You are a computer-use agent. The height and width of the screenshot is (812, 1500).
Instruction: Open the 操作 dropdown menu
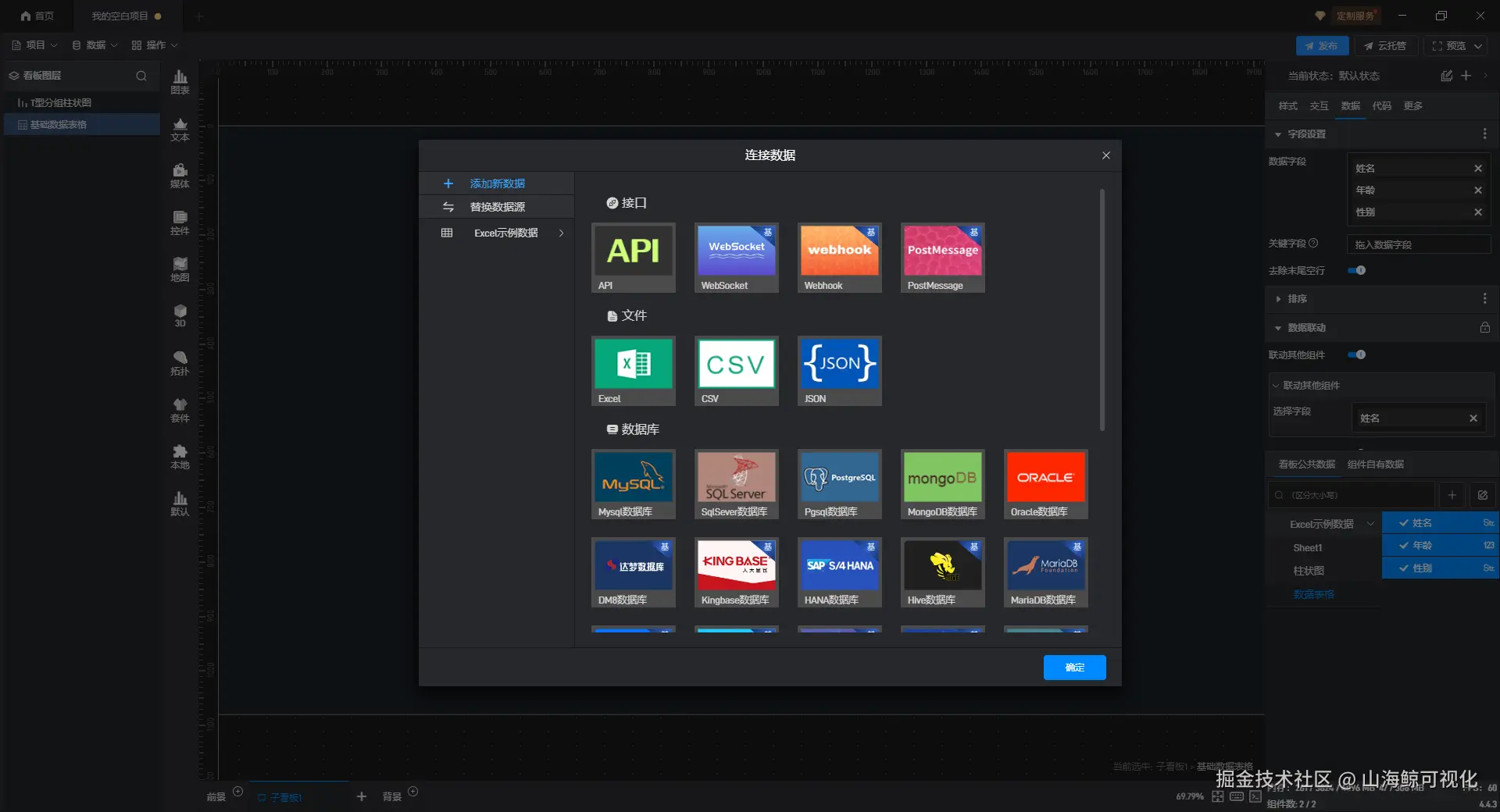click(155, 45)
